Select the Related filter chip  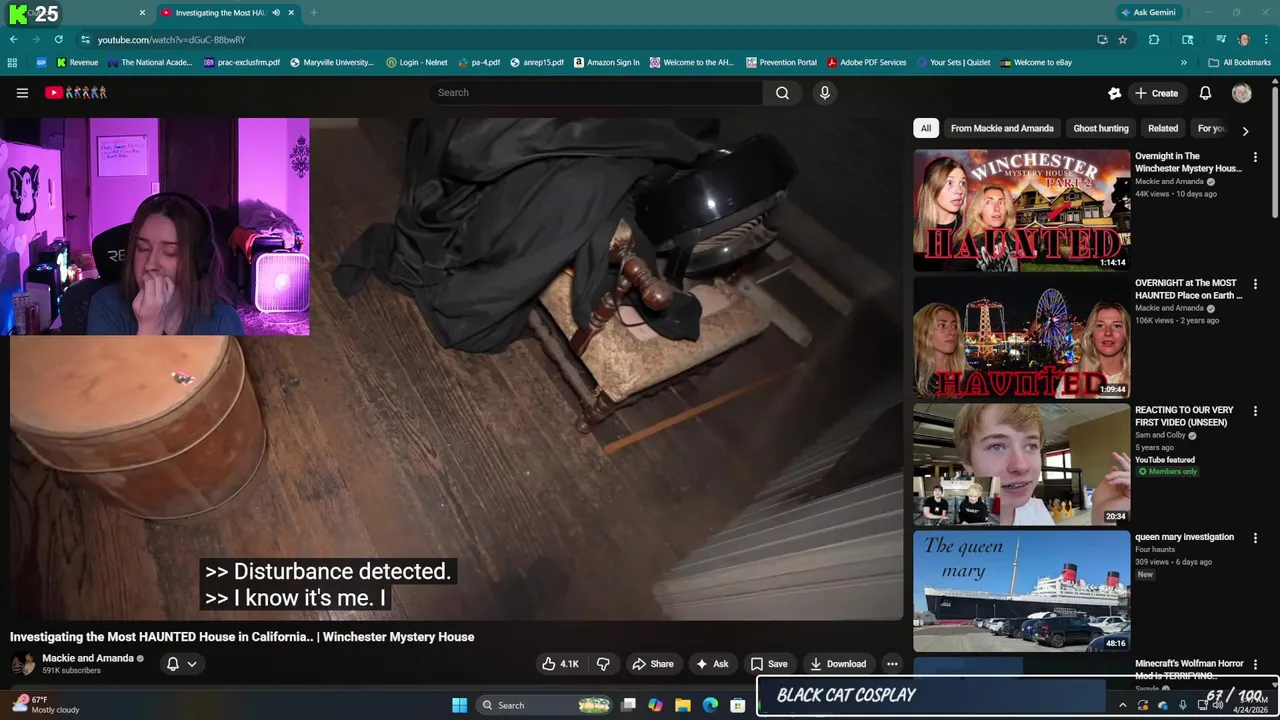(x=1163, y=128)
